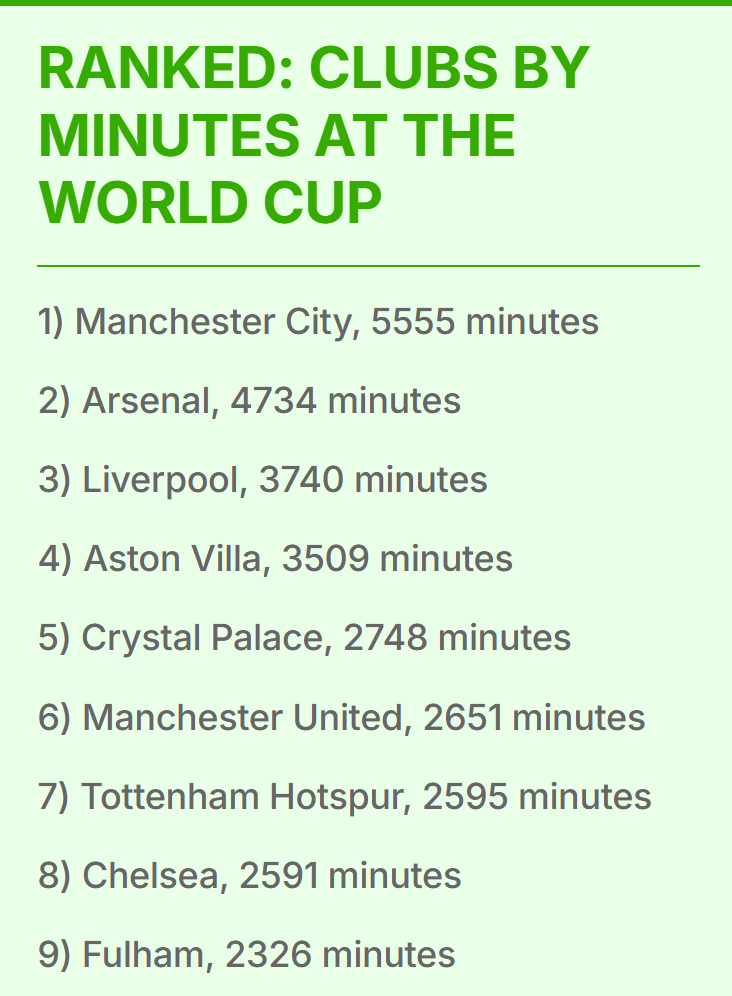
Task: Click the words 'MINUTES AT THE' in title
Action: click(x=277, y=135)
